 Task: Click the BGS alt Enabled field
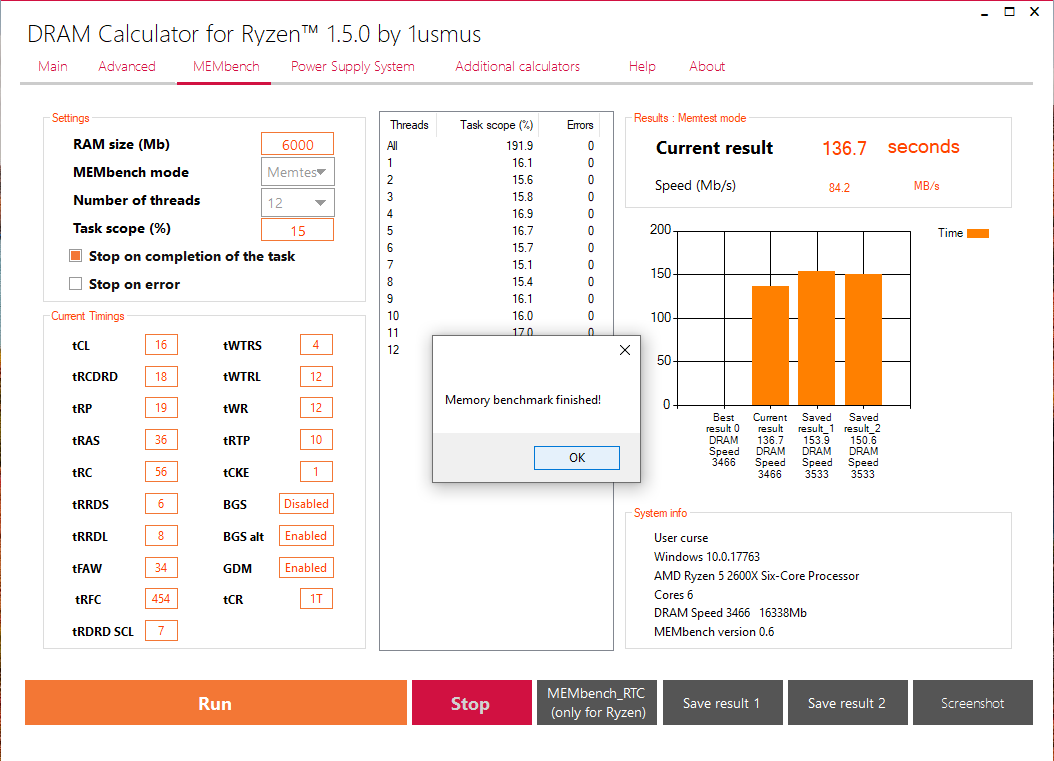(x=306, y=536)
